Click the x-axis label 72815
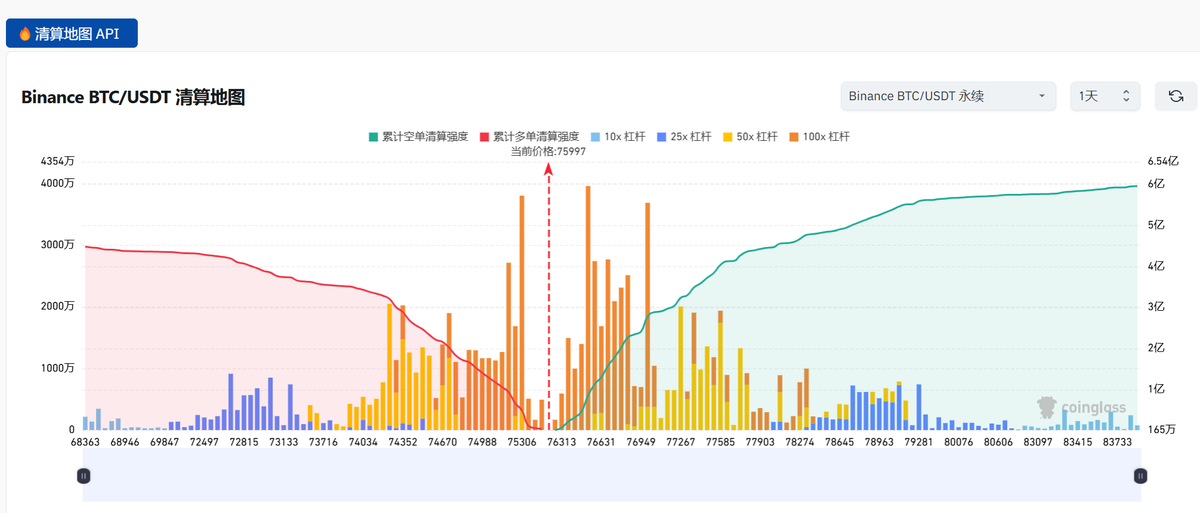The height and width of the screenshot is (513, 1200). click(x=243, y=442)
